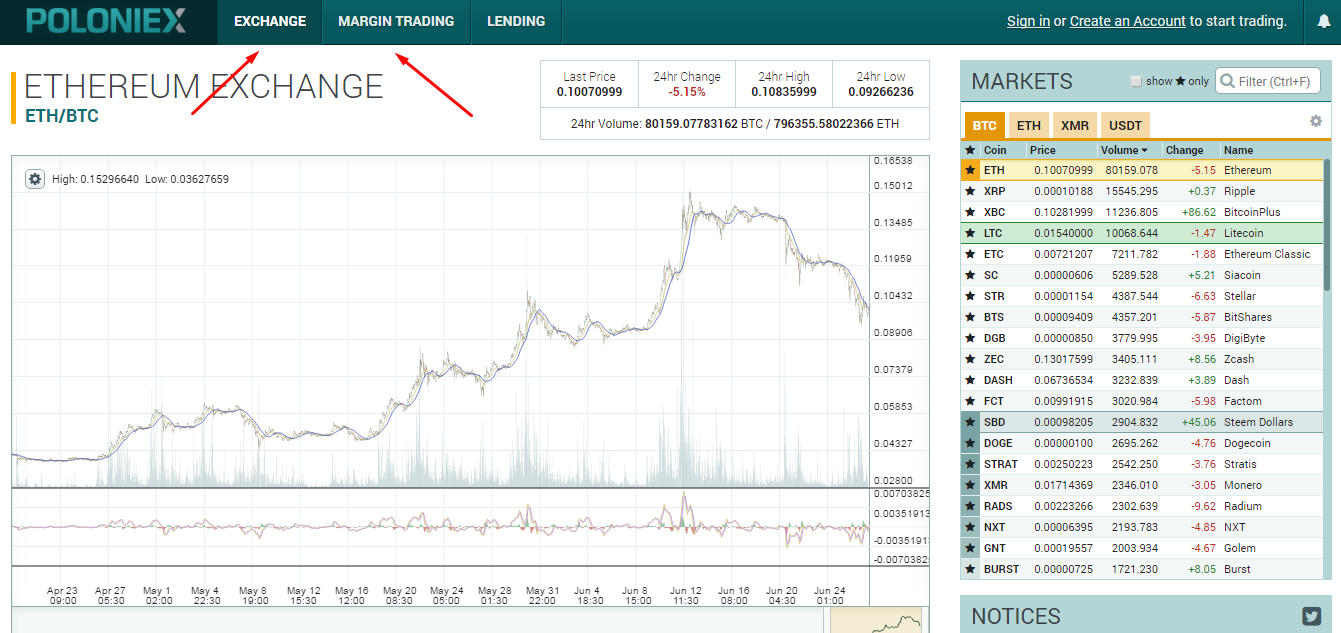Click the Poloniex logo
Viewport: 1341px width, 633px height.
[x=106, y=21]
